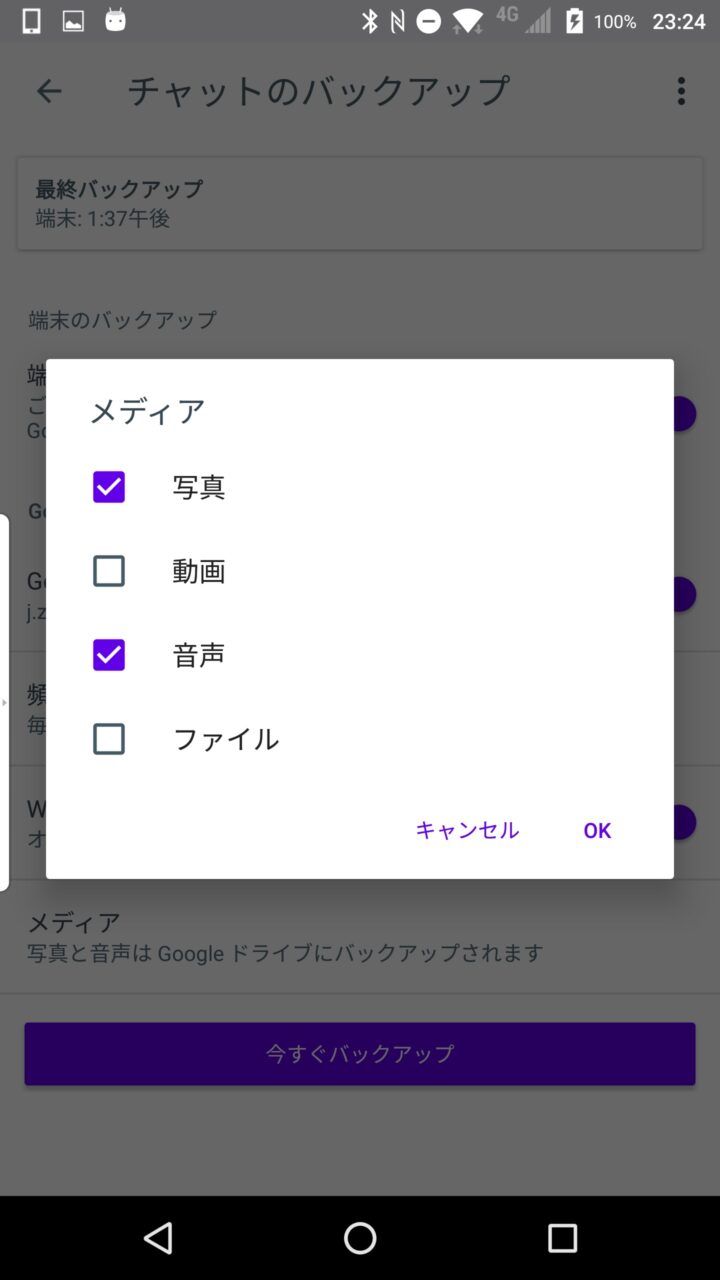Viewport: 720px width, 1280px height.
Task: Check the 動画 checkbox
Action: pos(109,571)
